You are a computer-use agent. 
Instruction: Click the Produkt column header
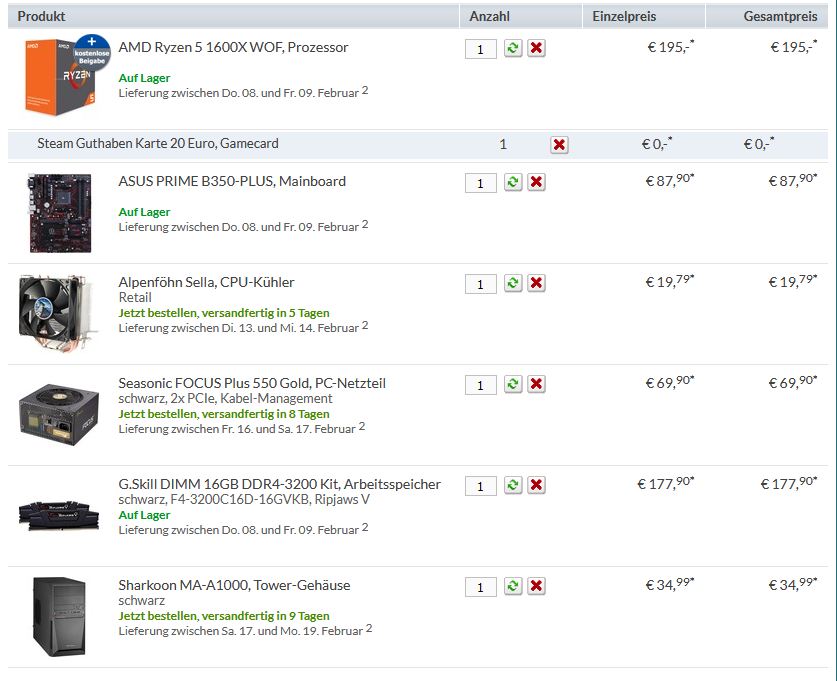pyautogui.click(x=41, y=16)
